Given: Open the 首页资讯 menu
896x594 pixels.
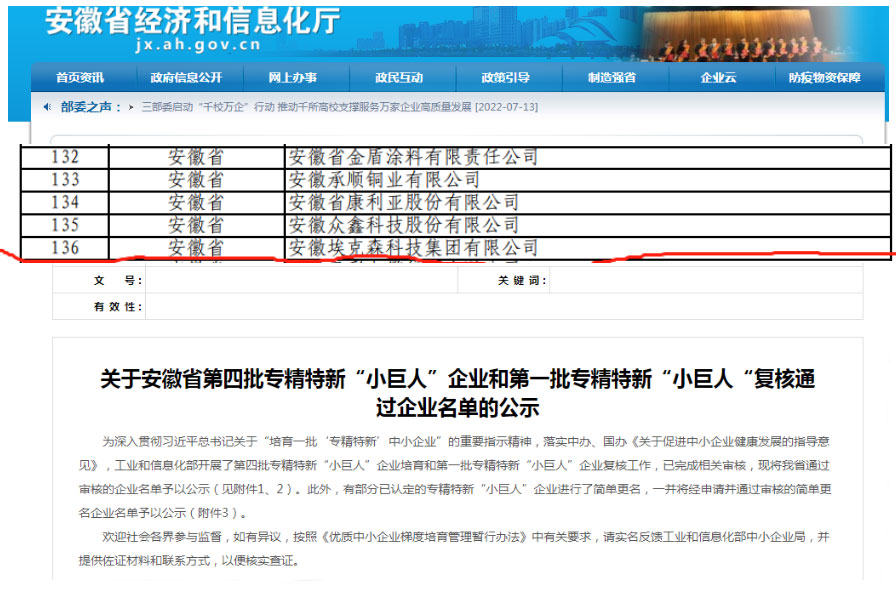Looking at the screenshot, I should point(80,78).
